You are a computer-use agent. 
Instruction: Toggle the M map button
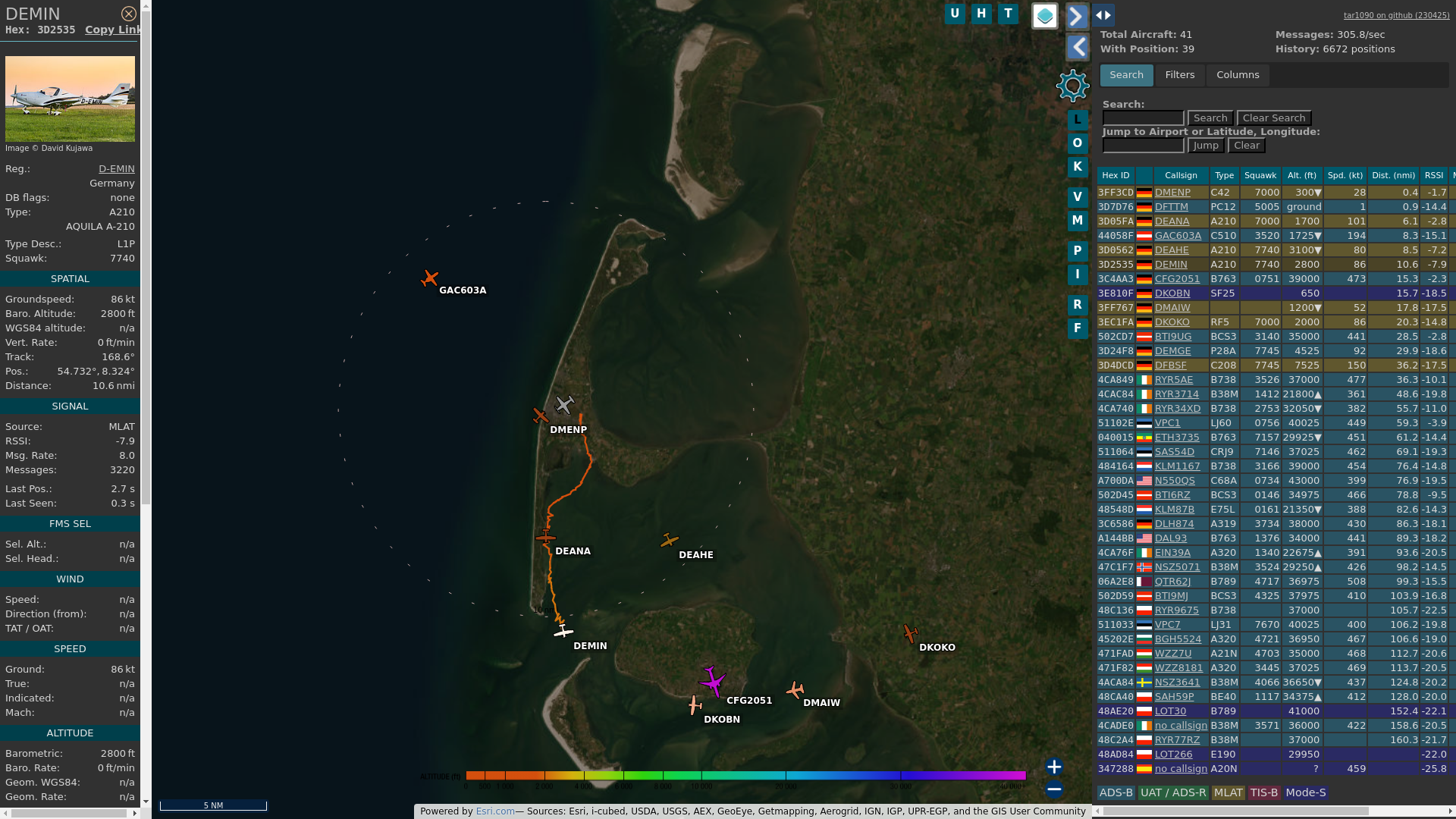coord(1078,221)
